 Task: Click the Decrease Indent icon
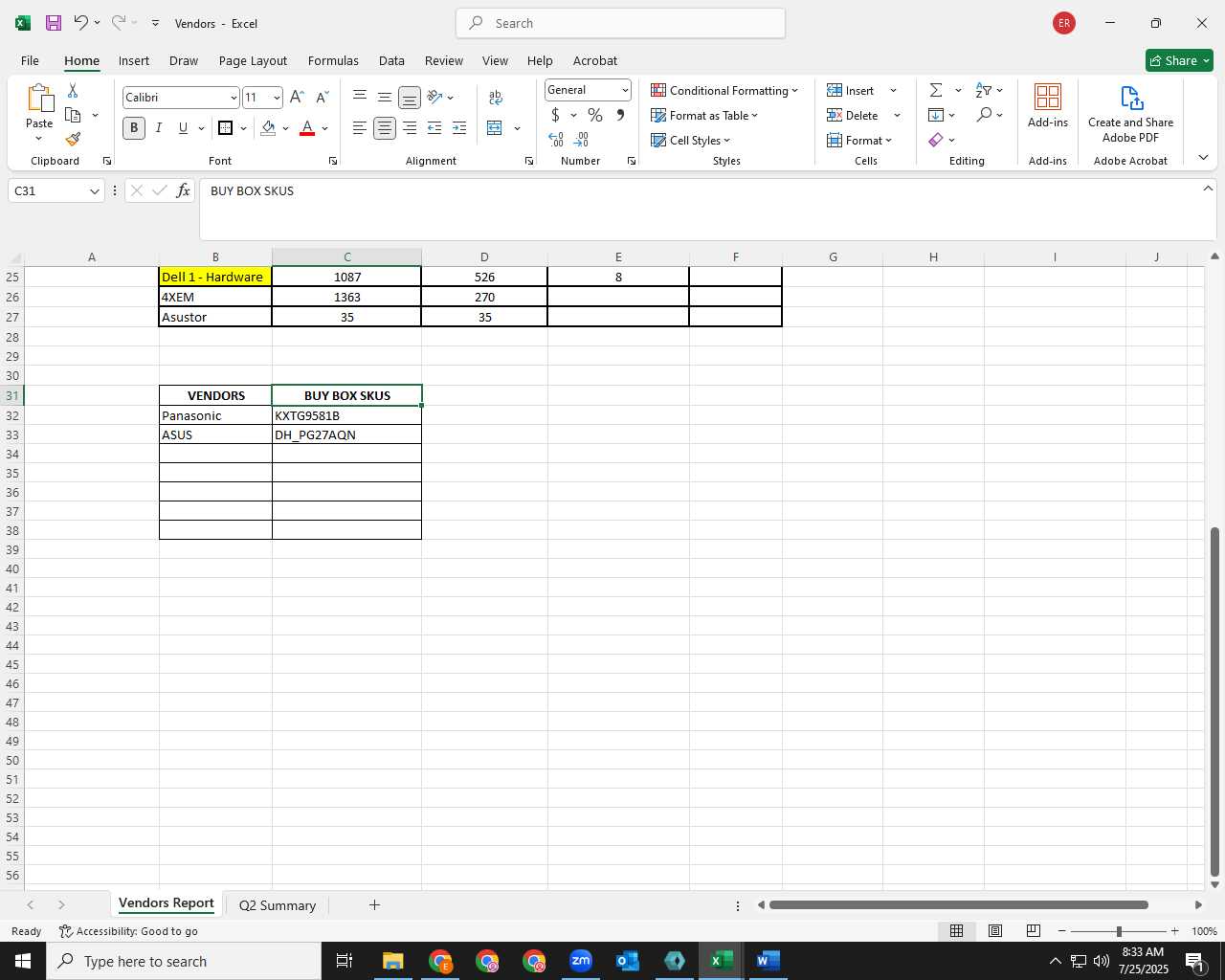pyautogui.click(x=434, y=128)
